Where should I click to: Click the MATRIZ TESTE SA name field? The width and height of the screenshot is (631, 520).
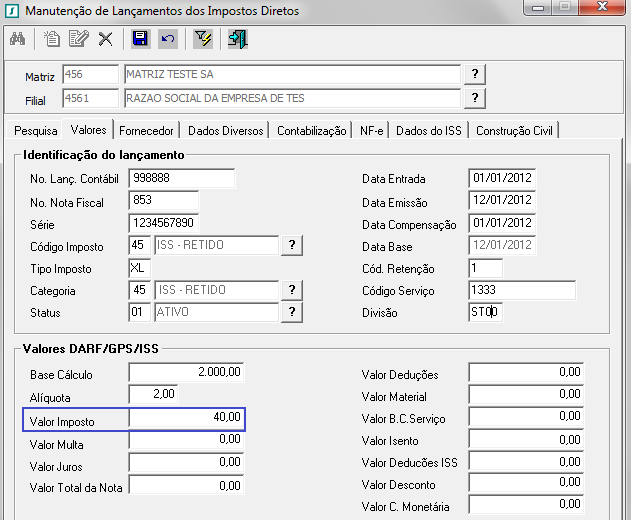pos(293,74)
